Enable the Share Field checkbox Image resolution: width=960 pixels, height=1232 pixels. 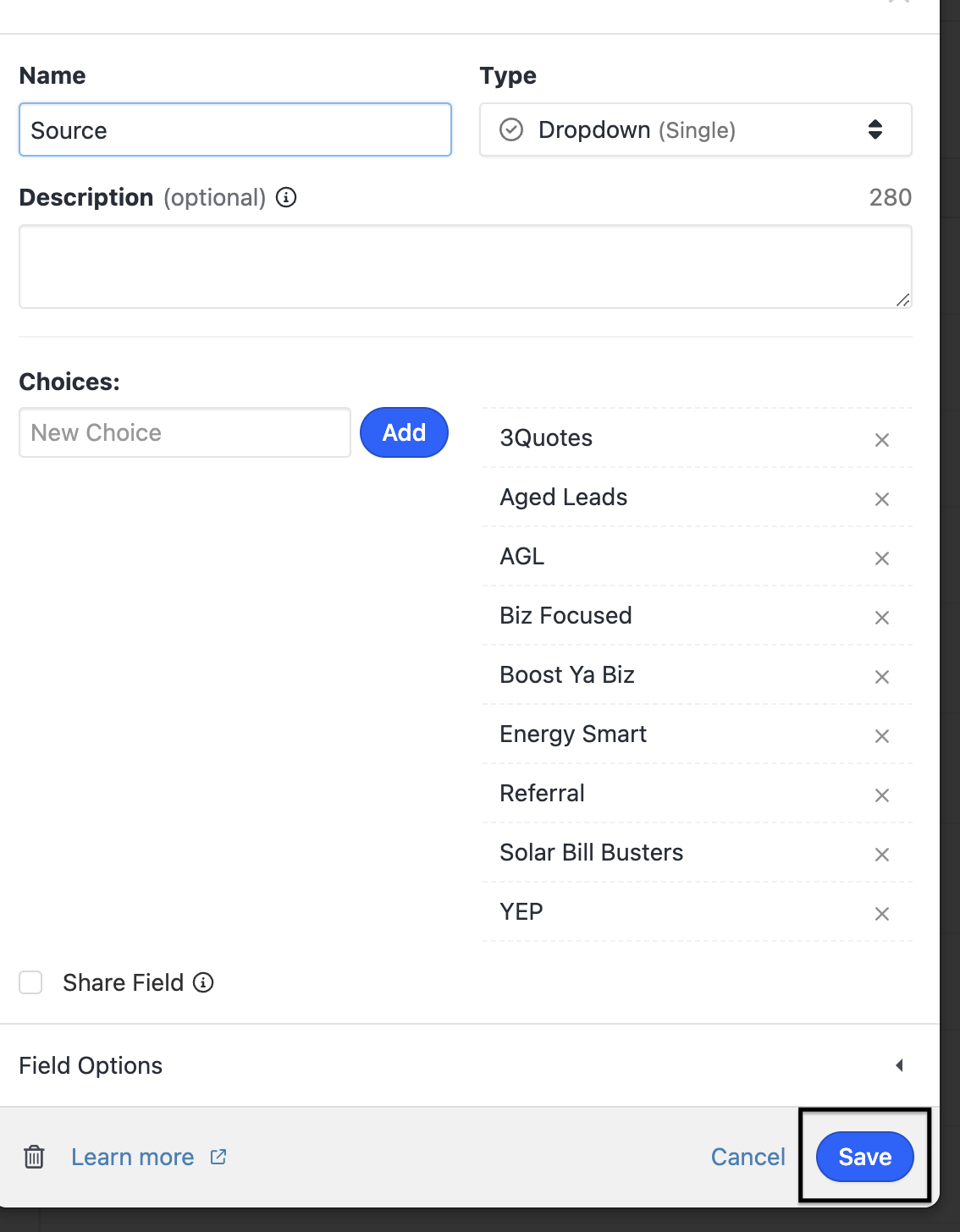click(31, 982)
